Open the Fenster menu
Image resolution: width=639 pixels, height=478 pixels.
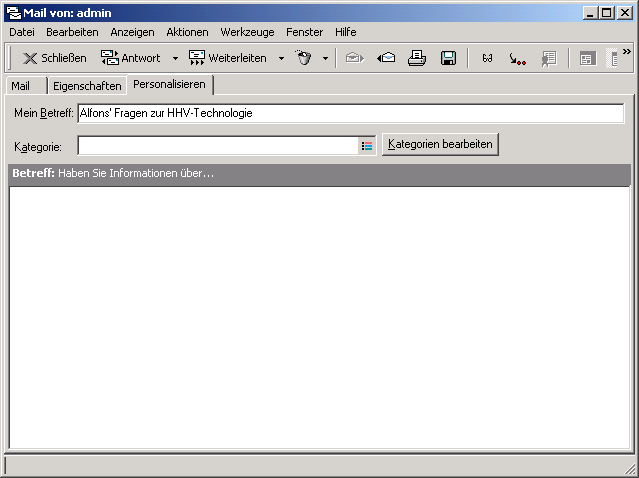click(304, 32)
